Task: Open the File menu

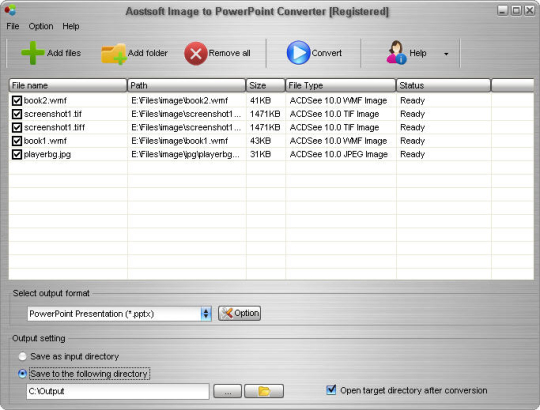Action: pos(13,26)
